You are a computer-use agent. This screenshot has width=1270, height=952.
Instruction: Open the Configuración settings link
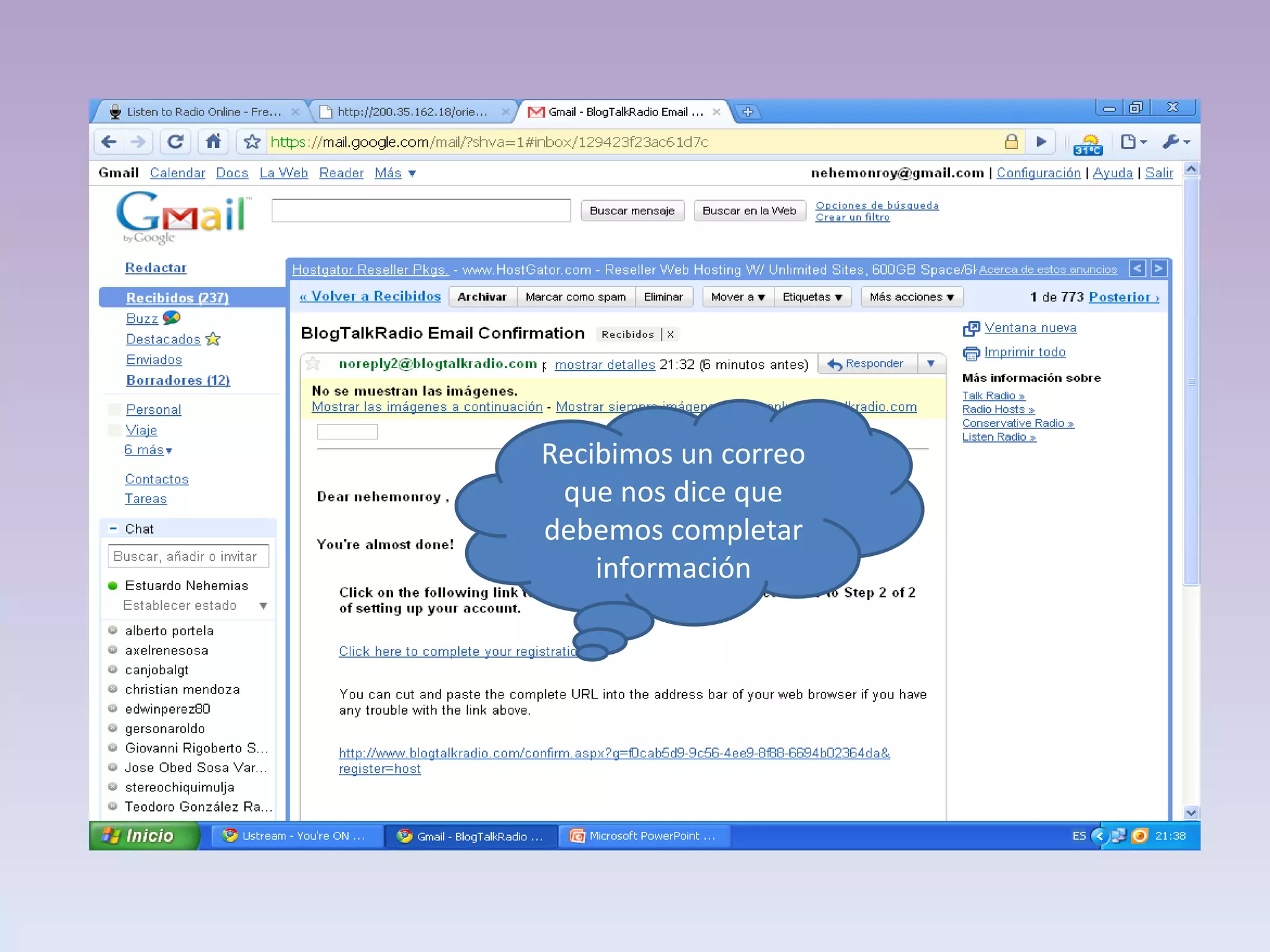coord(1038,173)
